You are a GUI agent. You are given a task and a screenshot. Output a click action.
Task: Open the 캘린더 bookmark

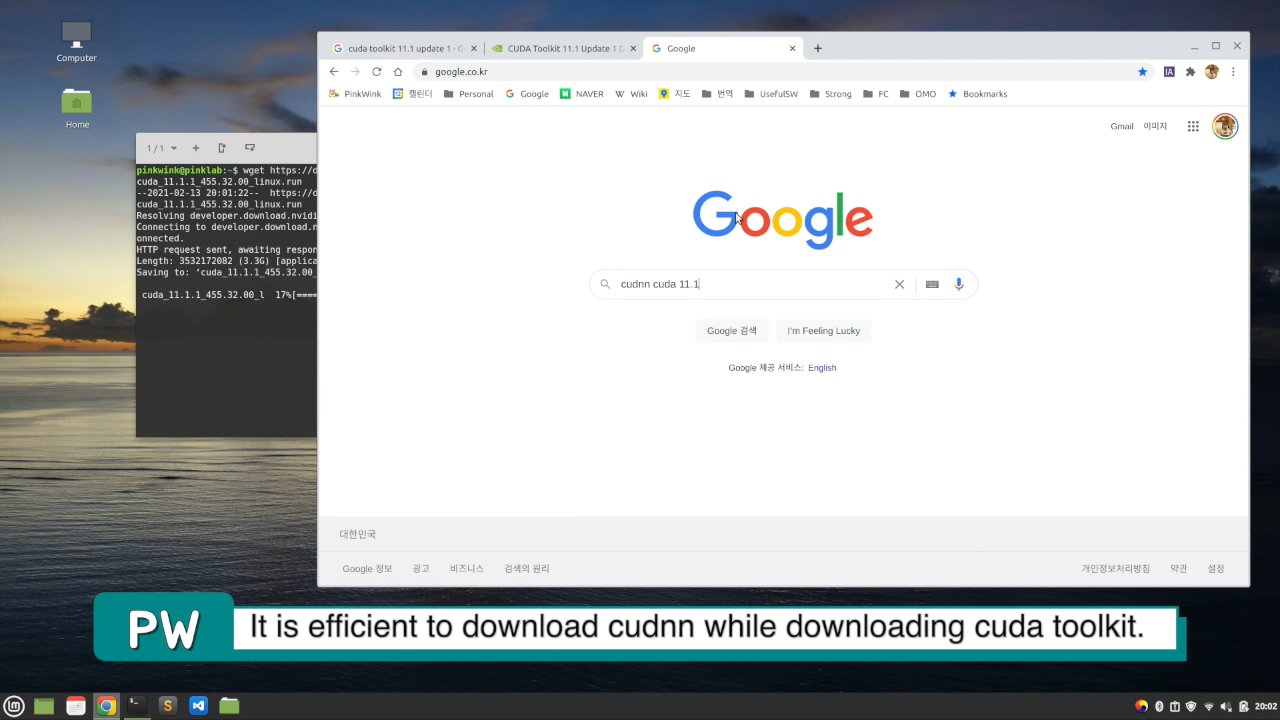pos(413,94)
